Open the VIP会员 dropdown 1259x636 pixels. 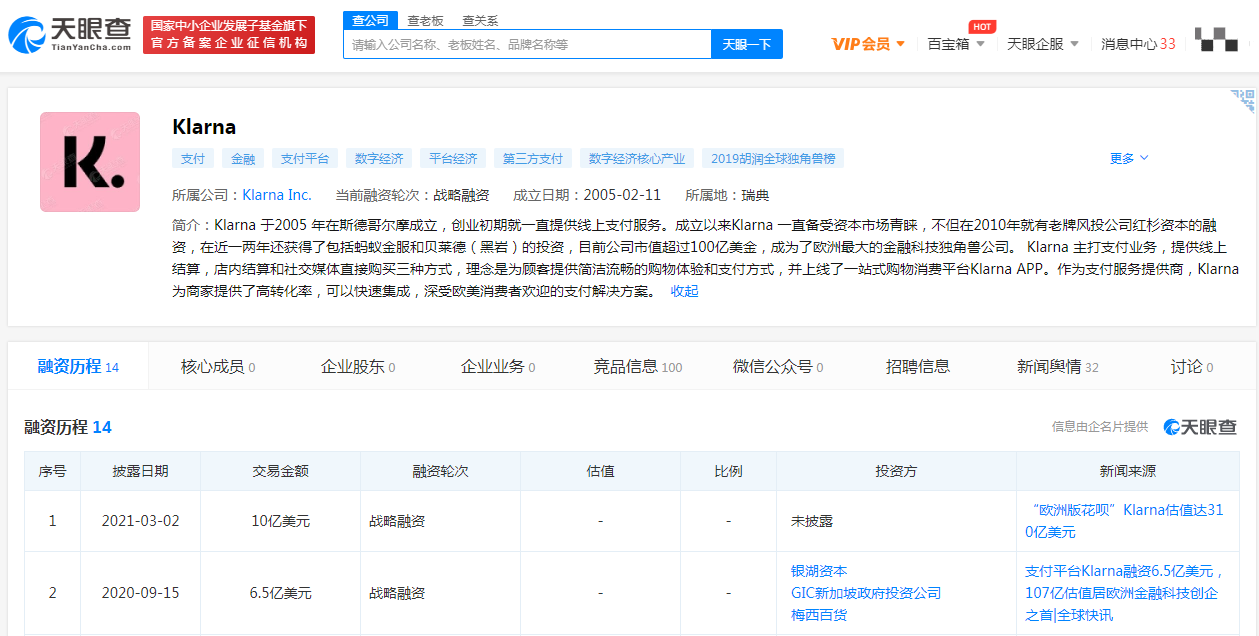[x=868, y=44]
